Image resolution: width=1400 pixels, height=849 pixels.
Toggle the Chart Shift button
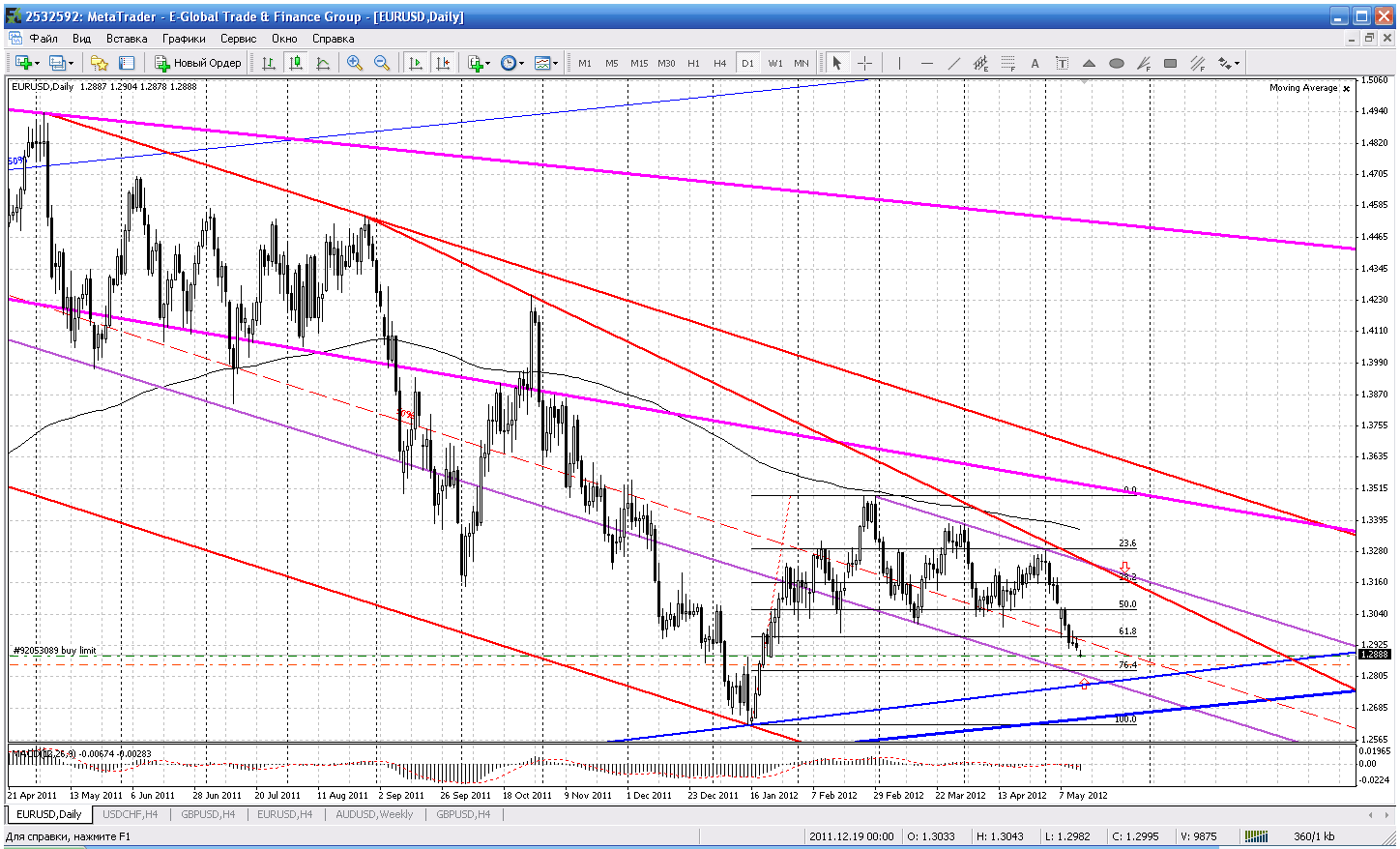tap(443, 63)
